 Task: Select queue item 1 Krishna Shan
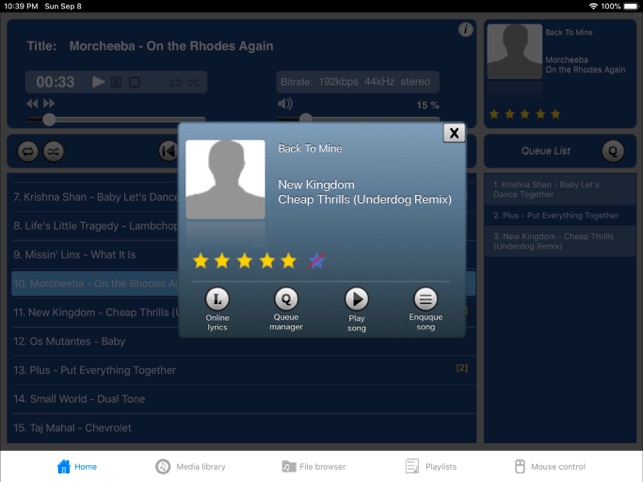click(x=560, y=190)
